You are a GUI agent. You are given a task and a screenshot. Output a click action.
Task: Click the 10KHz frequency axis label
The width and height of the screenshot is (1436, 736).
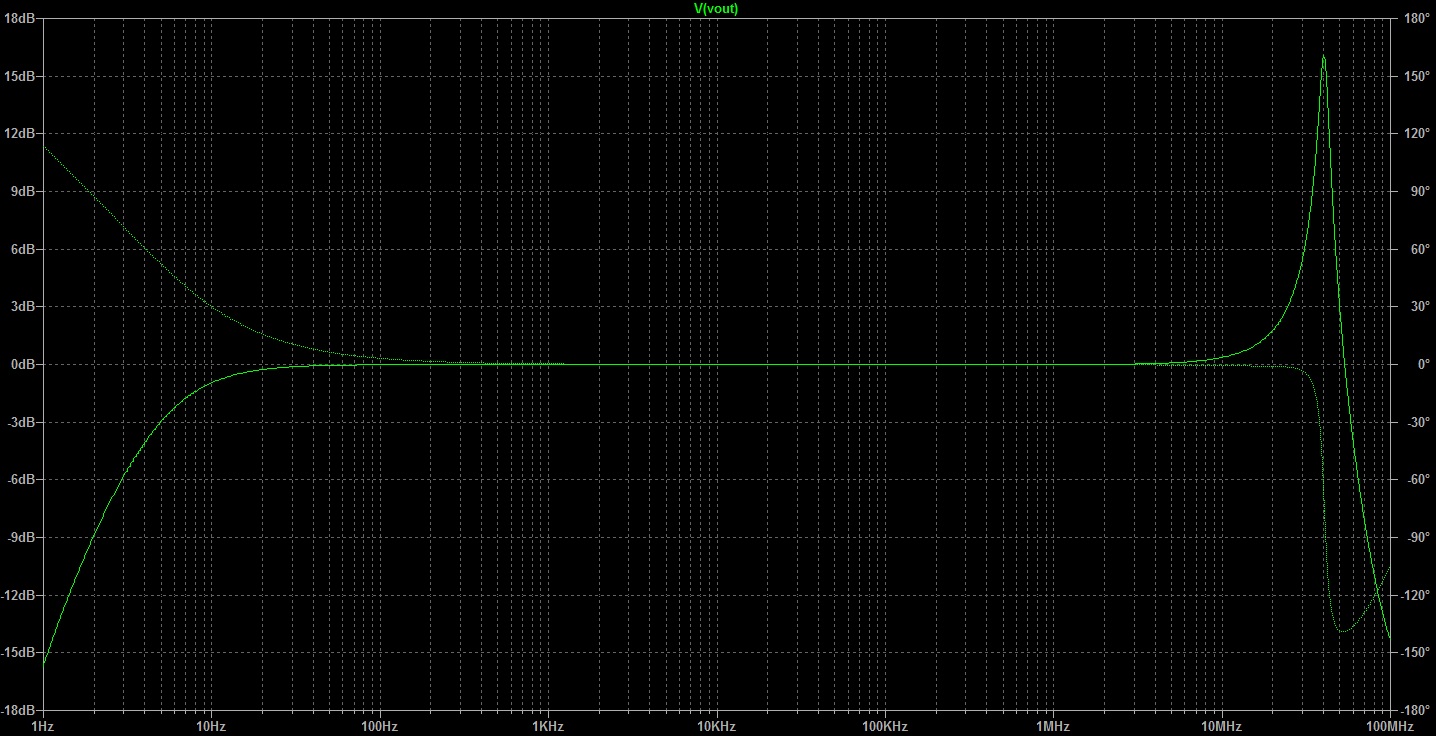(x=716, y=725)
